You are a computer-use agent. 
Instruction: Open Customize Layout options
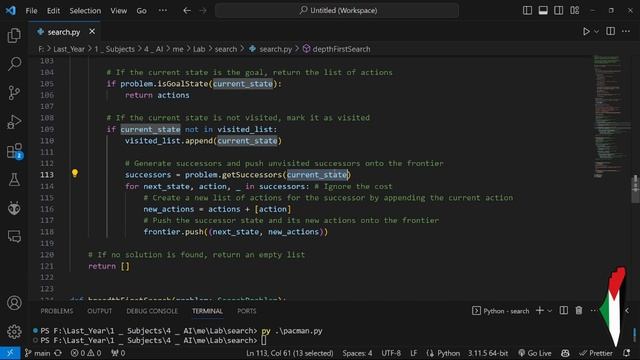(x=574, y=10)
